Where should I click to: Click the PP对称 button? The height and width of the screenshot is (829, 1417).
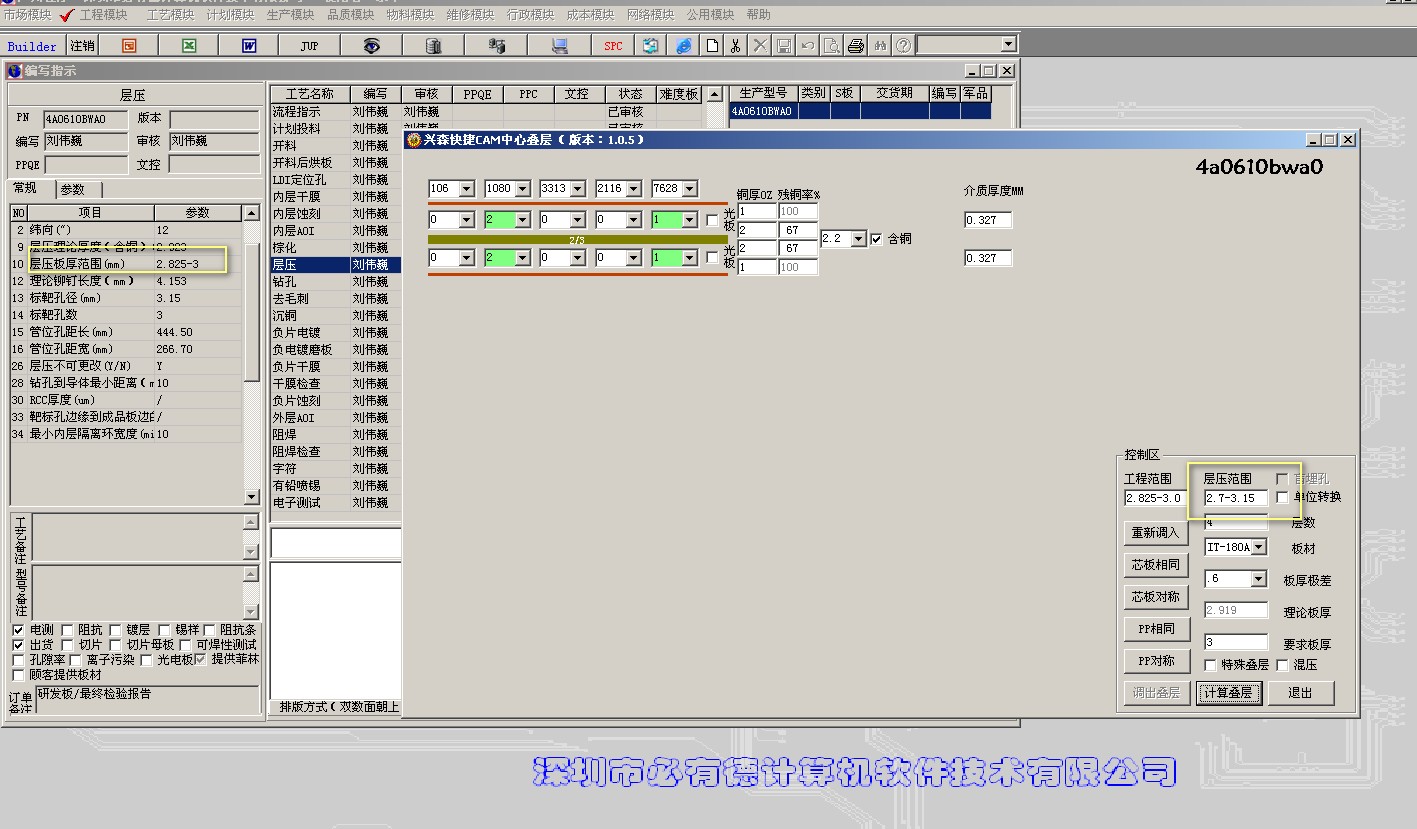point(1155,661)
